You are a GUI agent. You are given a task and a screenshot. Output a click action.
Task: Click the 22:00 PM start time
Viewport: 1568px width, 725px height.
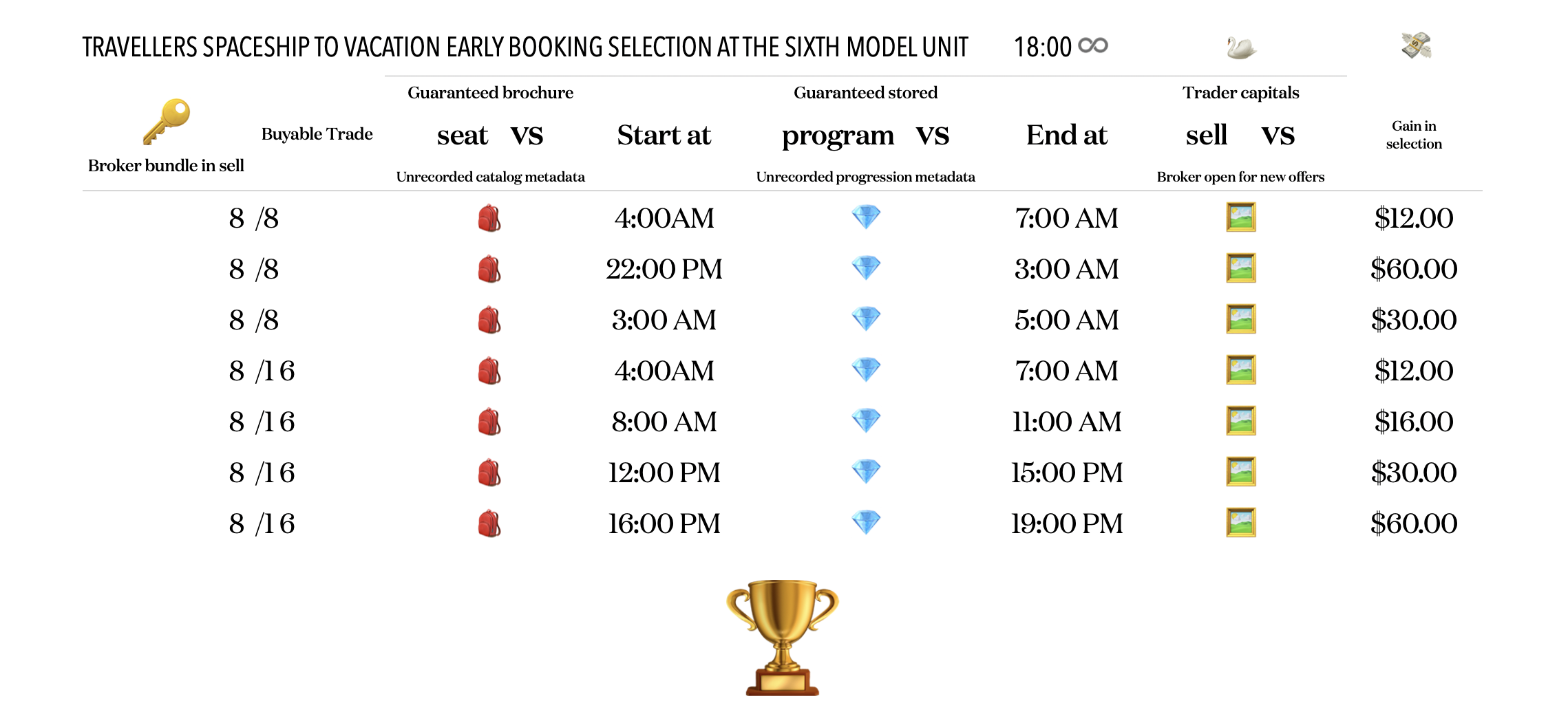664,269
